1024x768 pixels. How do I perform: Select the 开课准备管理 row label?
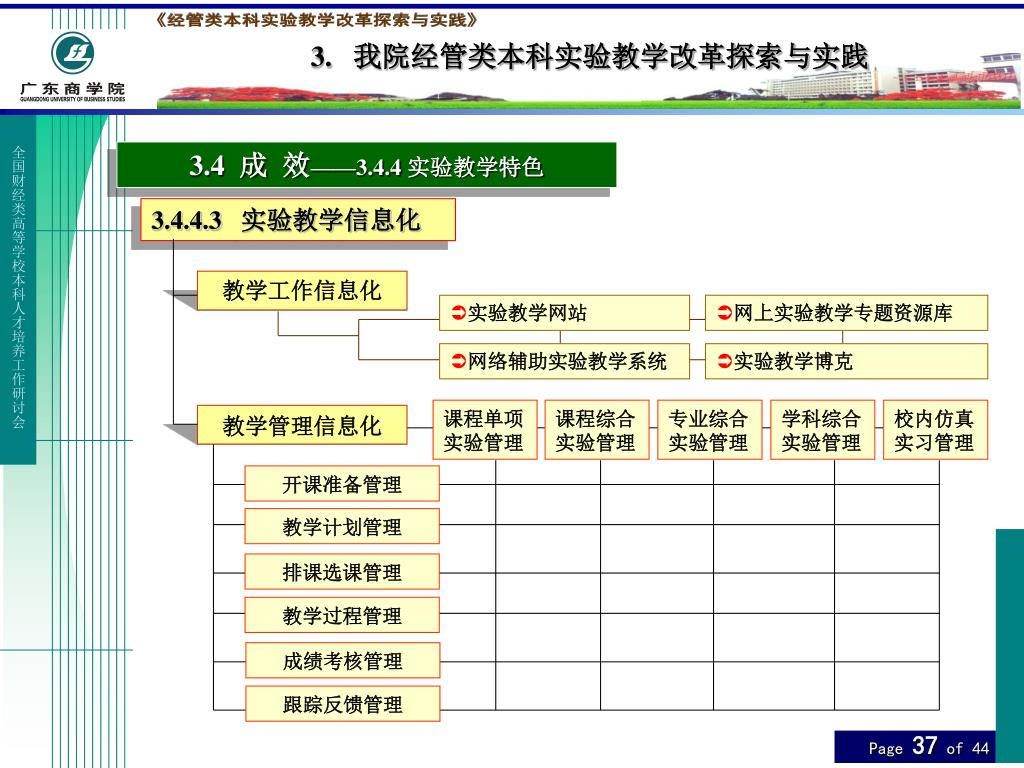point(342,484)
